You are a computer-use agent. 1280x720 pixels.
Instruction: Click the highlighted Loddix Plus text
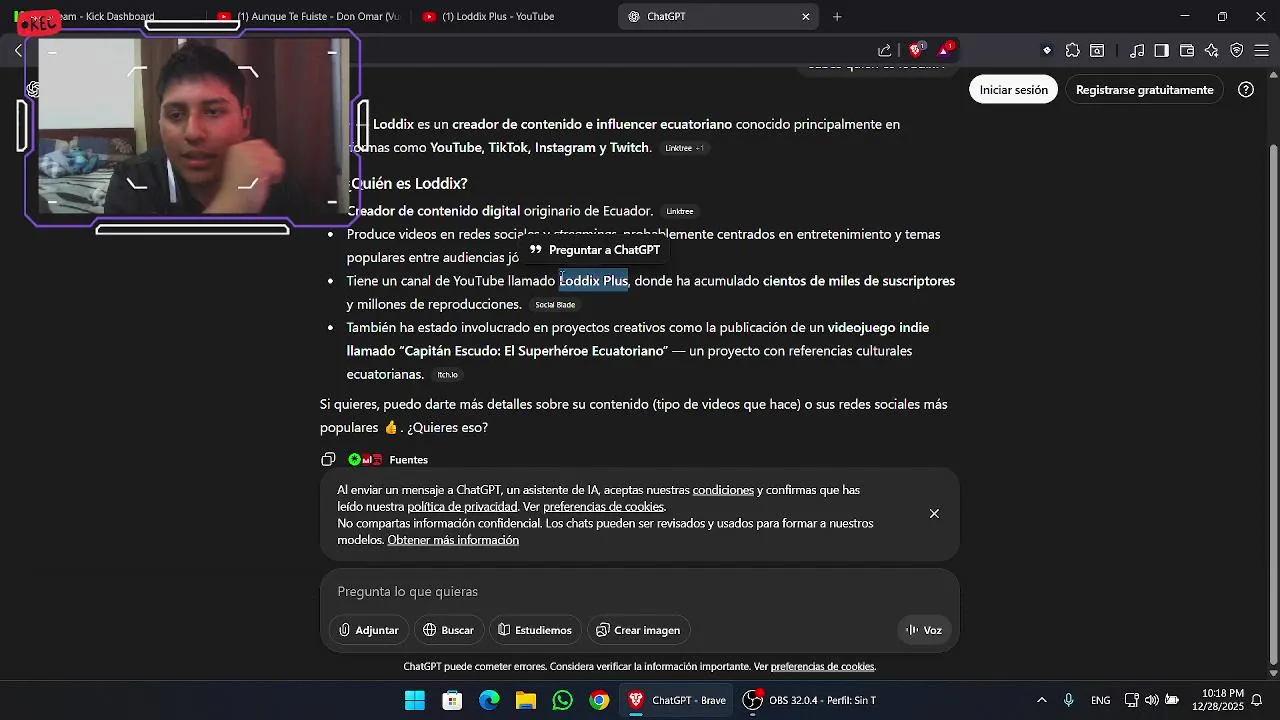point(593,281)
